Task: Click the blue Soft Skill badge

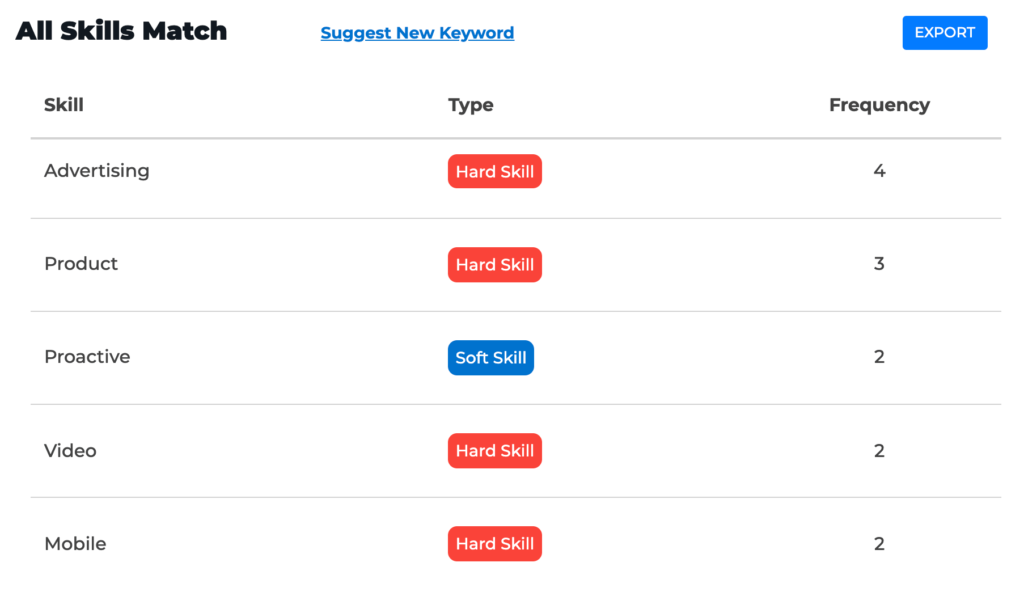Action: pos(490,357)
